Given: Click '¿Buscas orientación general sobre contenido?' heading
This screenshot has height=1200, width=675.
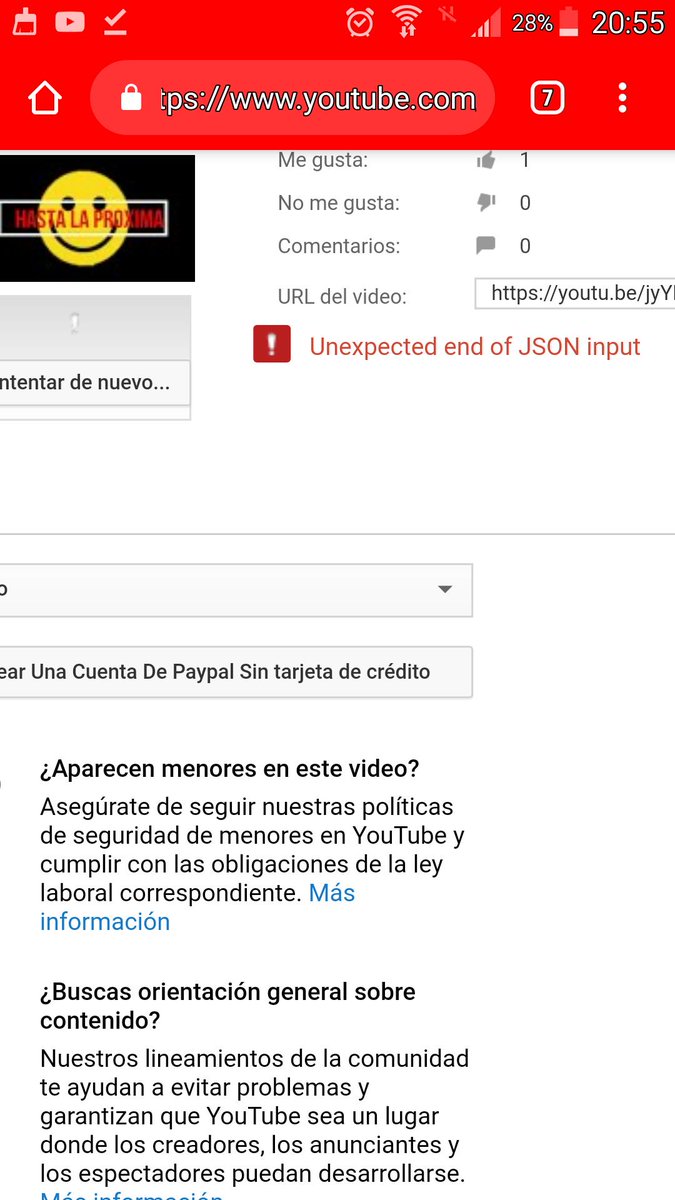Looking at the screenshot, I should (x=228, y=1006).
